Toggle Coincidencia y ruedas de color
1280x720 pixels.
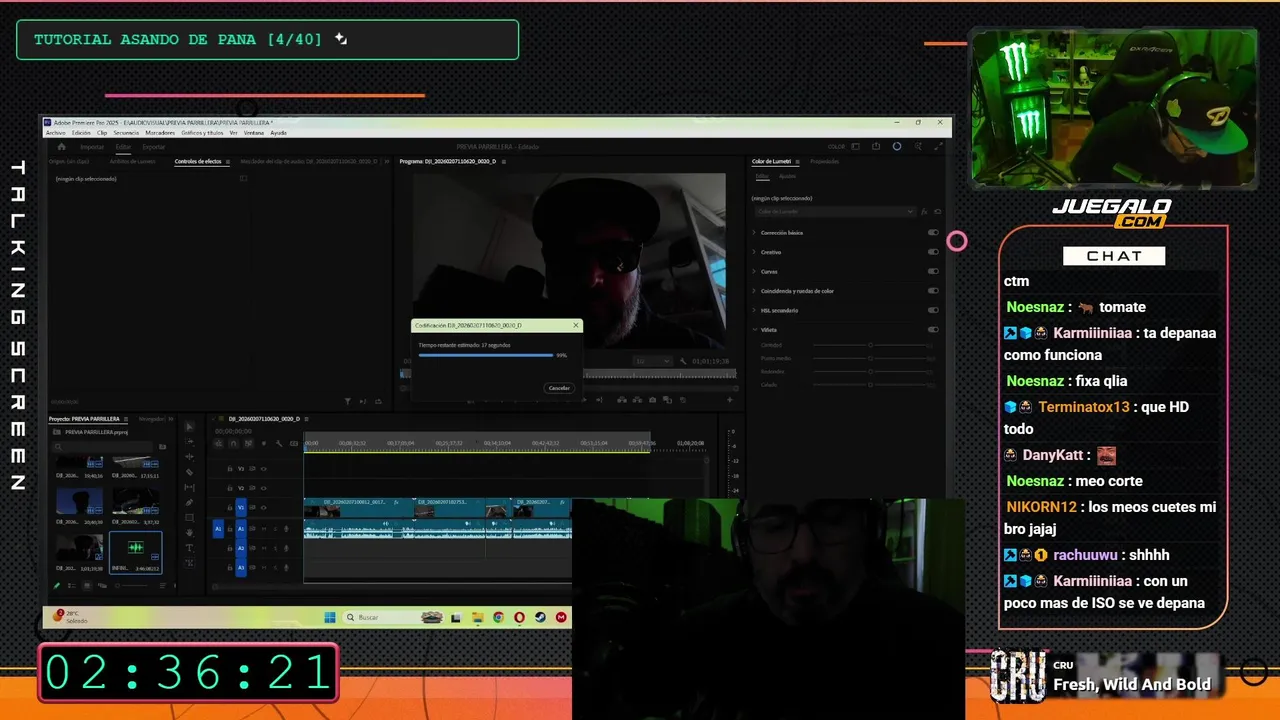(933, 291)
